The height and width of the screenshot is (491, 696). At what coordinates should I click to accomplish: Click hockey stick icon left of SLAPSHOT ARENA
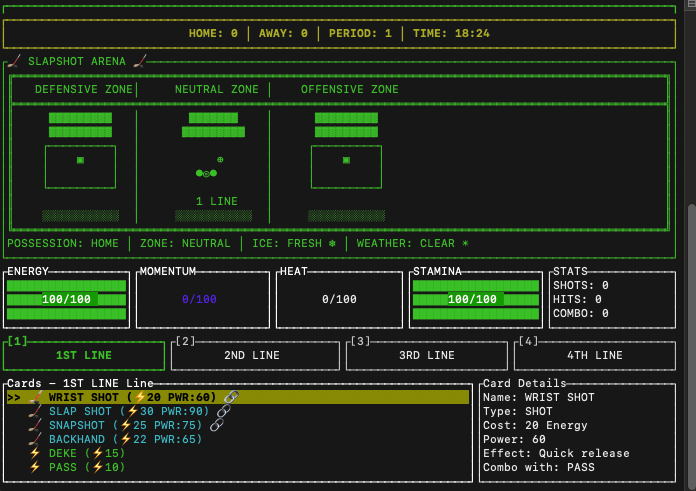14,61
